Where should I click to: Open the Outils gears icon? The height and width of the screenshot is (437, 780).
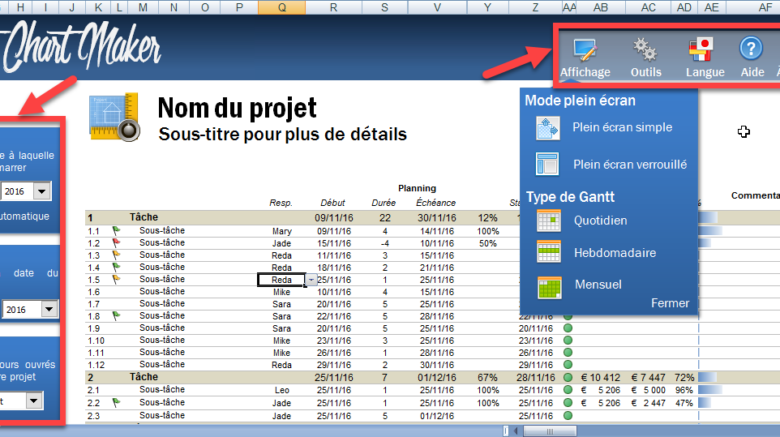tap(646, 56)
